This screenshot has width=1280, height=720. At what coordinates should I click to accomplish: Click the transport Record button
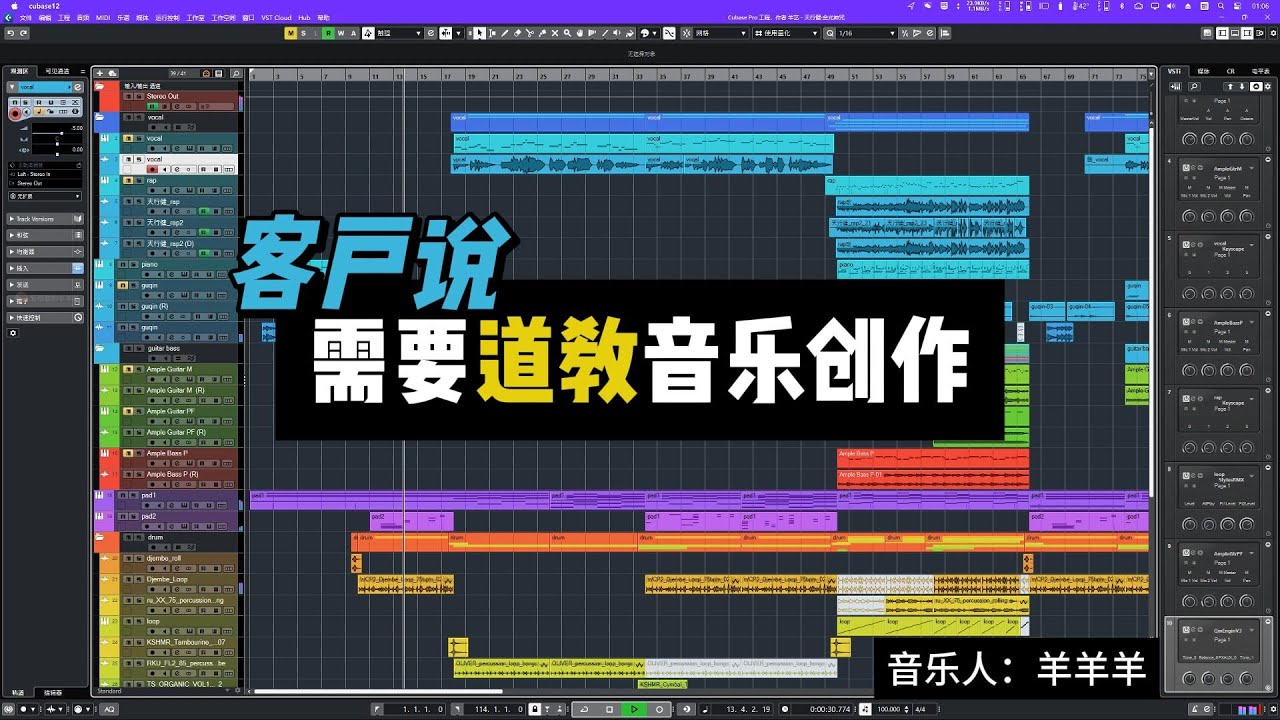tap(659, 709)
